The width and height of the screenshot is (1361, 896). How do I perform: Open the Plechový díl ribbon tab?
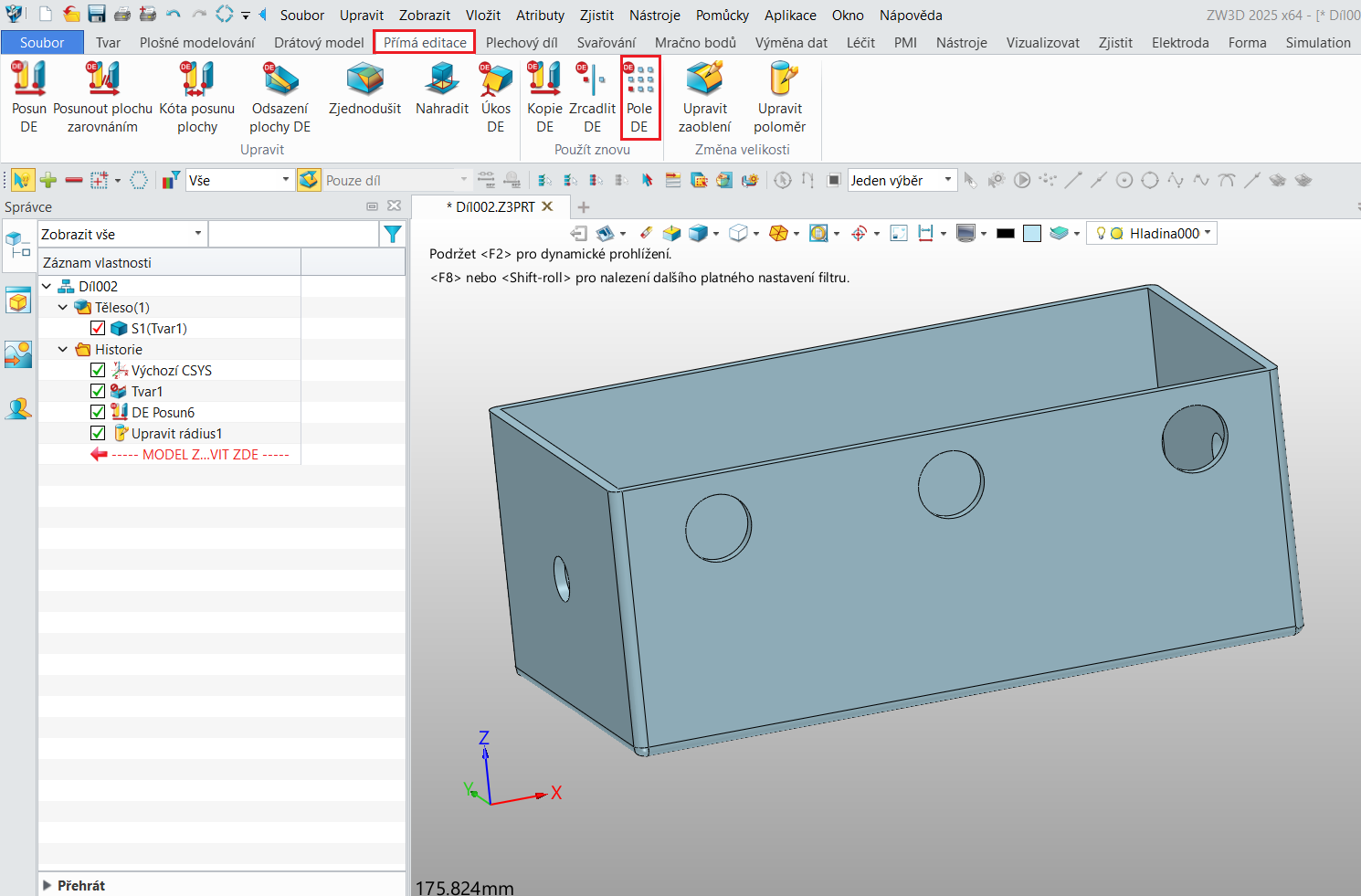[x=522, y=42]
